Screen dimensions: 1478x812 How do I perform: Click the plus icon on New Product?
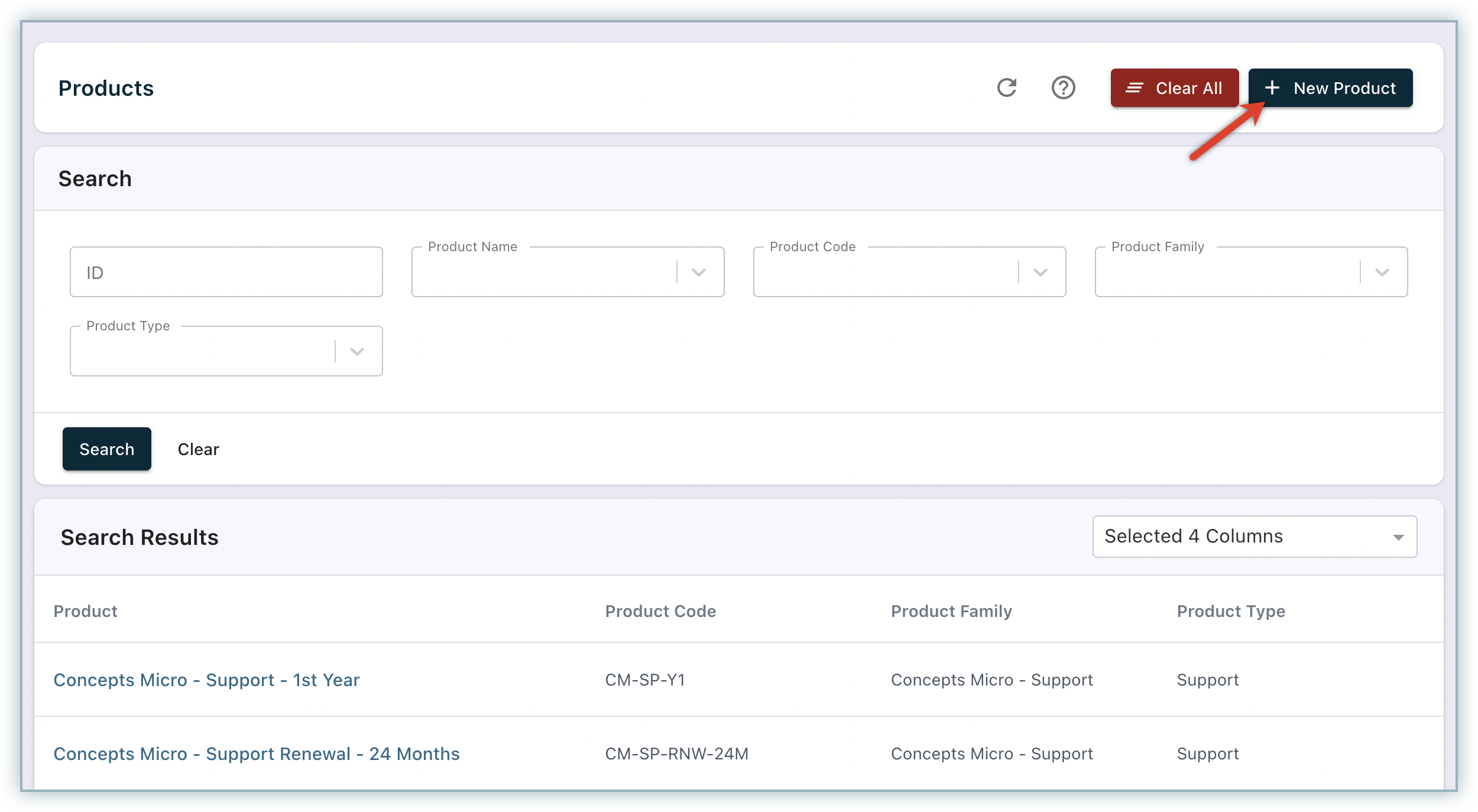[1272, 88]
